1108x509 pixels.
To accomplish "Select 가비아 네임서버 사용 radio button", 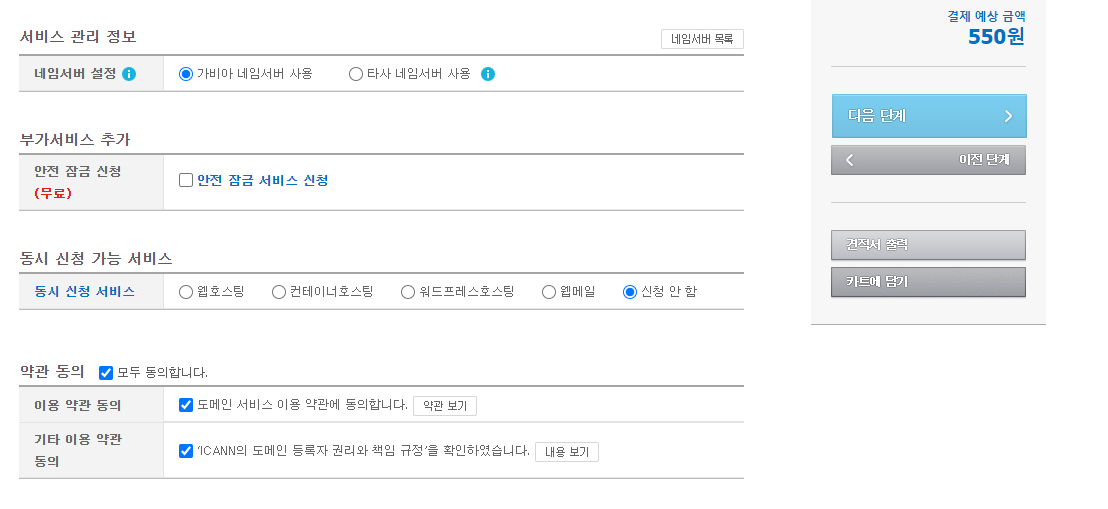I will (x=186, y=74).
